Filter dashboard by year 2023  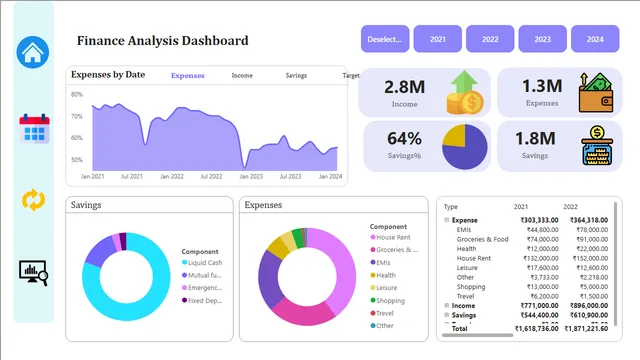[x=542, y=39]
